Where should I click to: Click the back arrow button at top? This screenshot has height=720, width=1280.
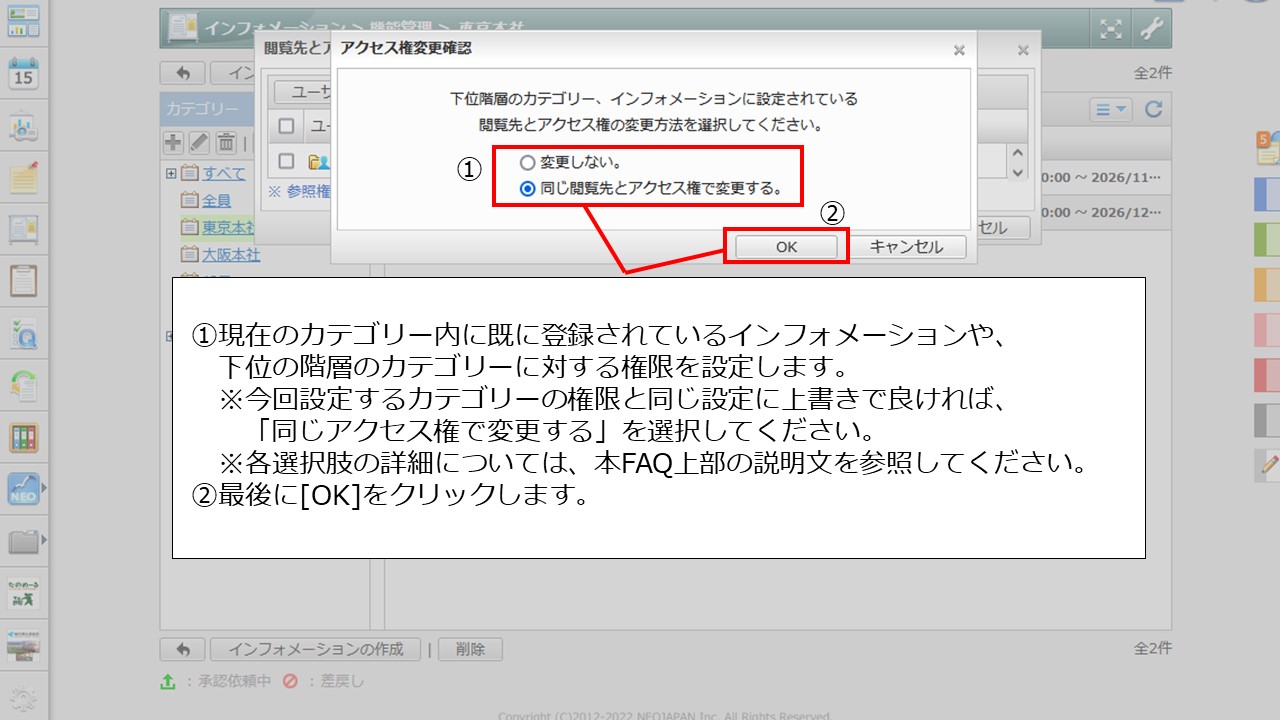tap(183, 74)
